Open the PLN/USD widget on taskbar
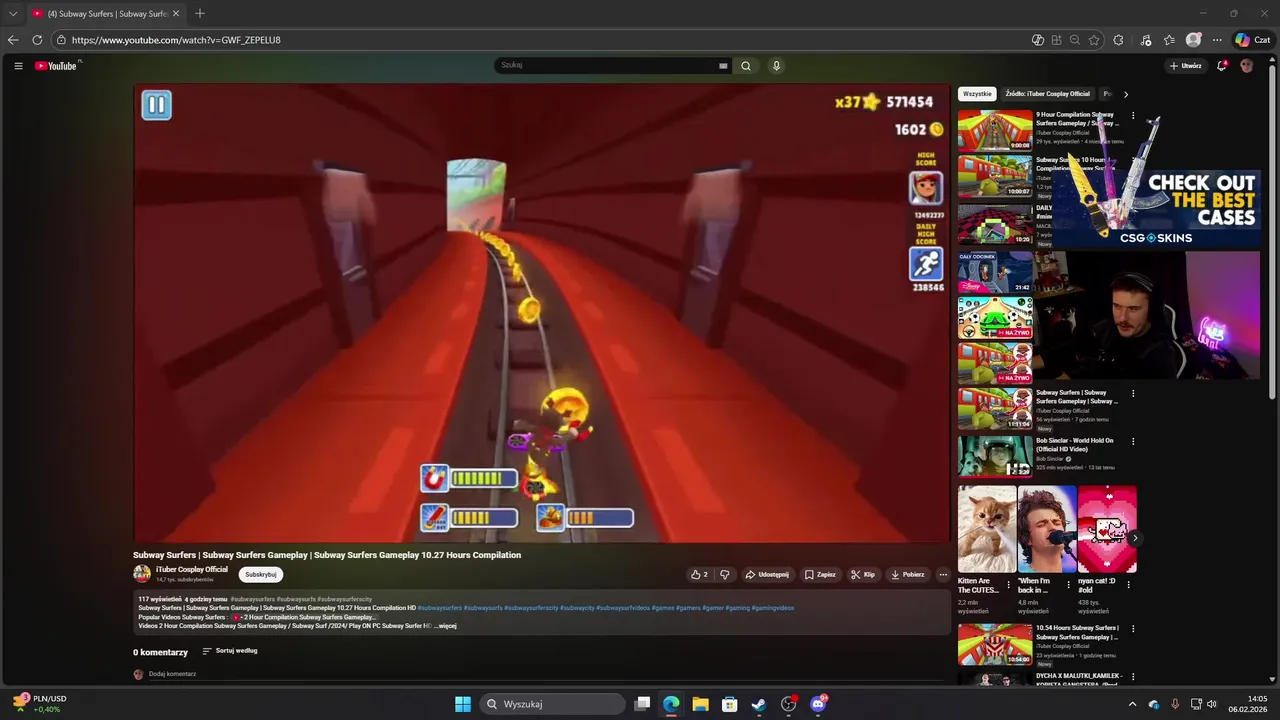 coord(40,704)
